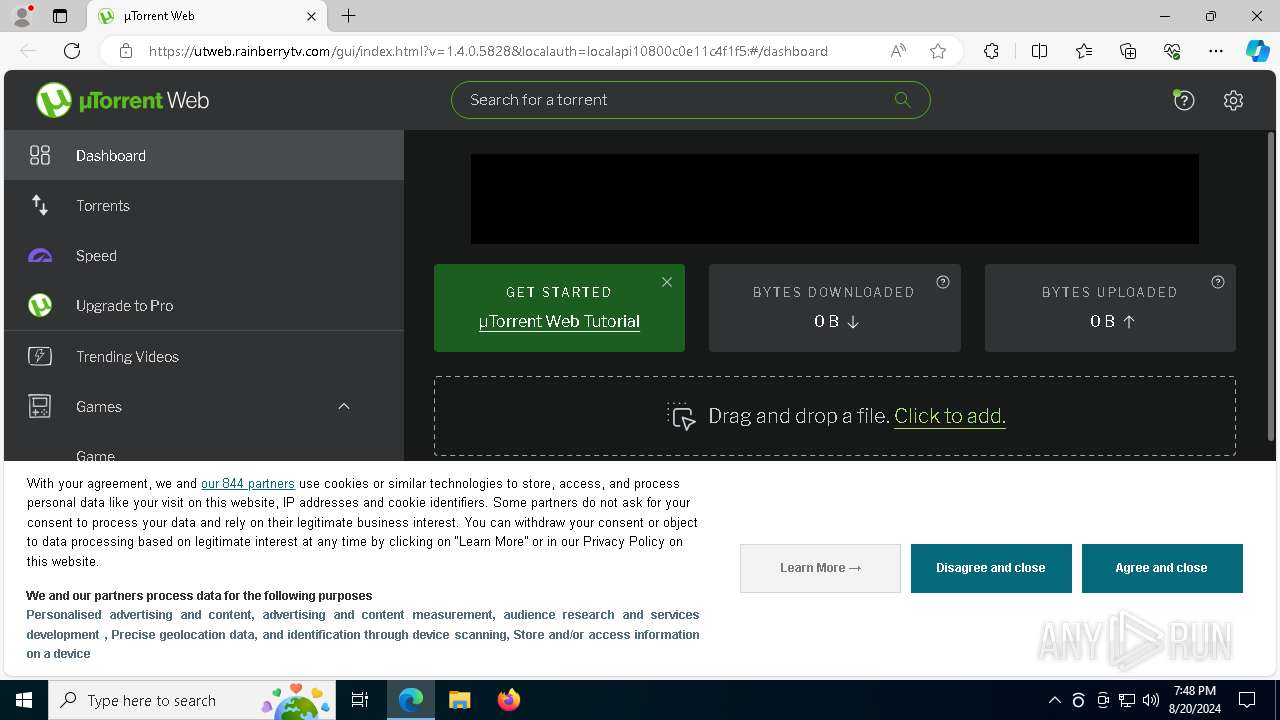This screenshot has width=1280, height=720.
Task: Open browser Extensions puzzle icon
Action: [991, 51]
